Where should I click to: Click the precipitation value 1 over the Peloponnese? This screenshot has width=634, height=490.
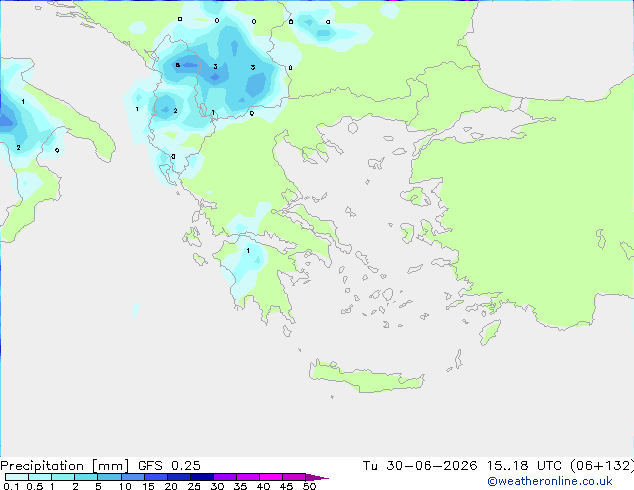pos(248,251)
